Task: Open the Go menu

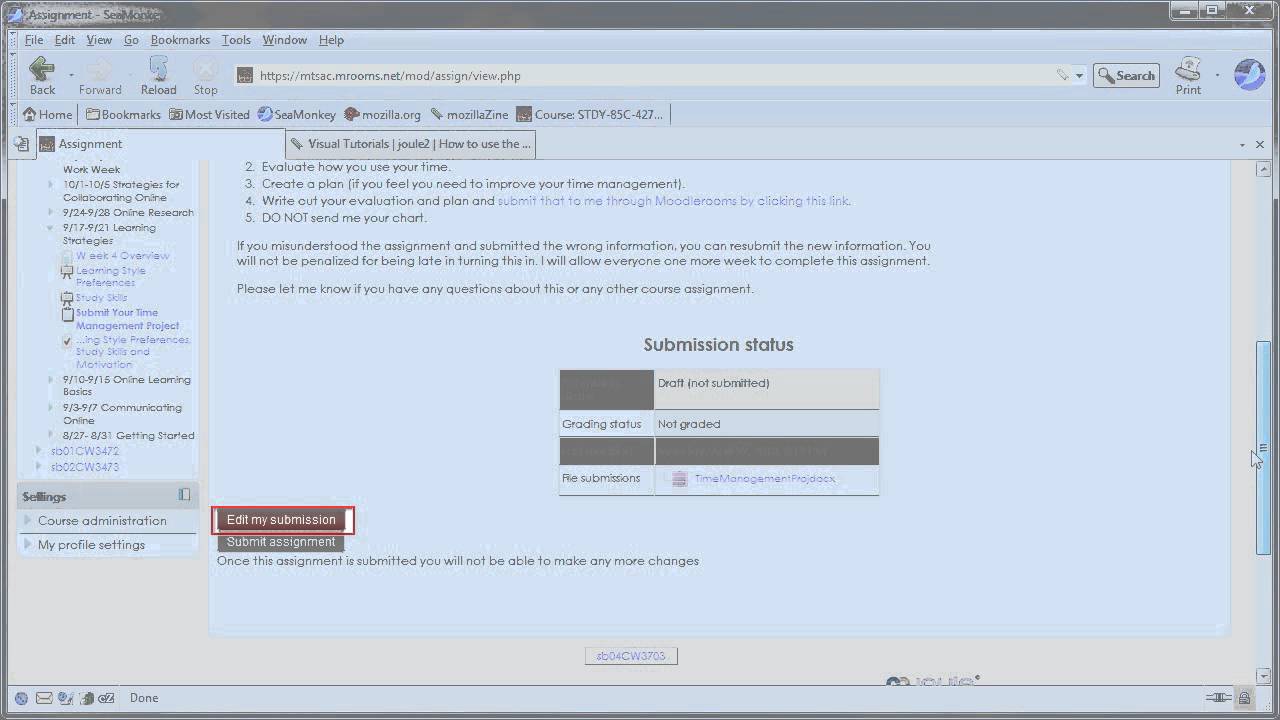Action: [131, 40]
